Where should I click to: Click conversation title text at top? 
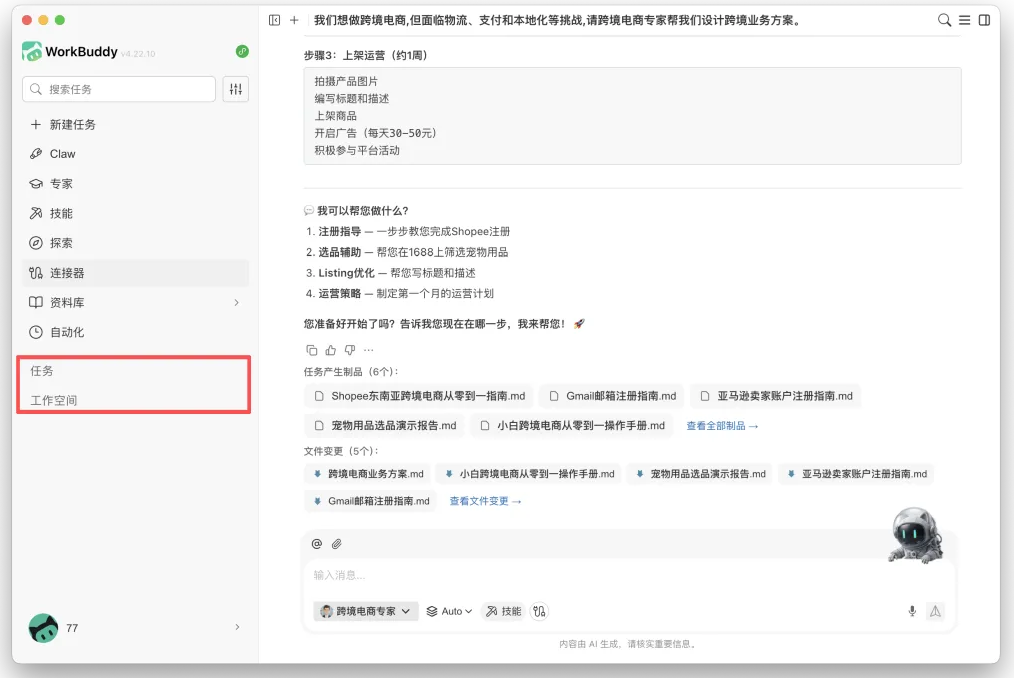[558, 20]
